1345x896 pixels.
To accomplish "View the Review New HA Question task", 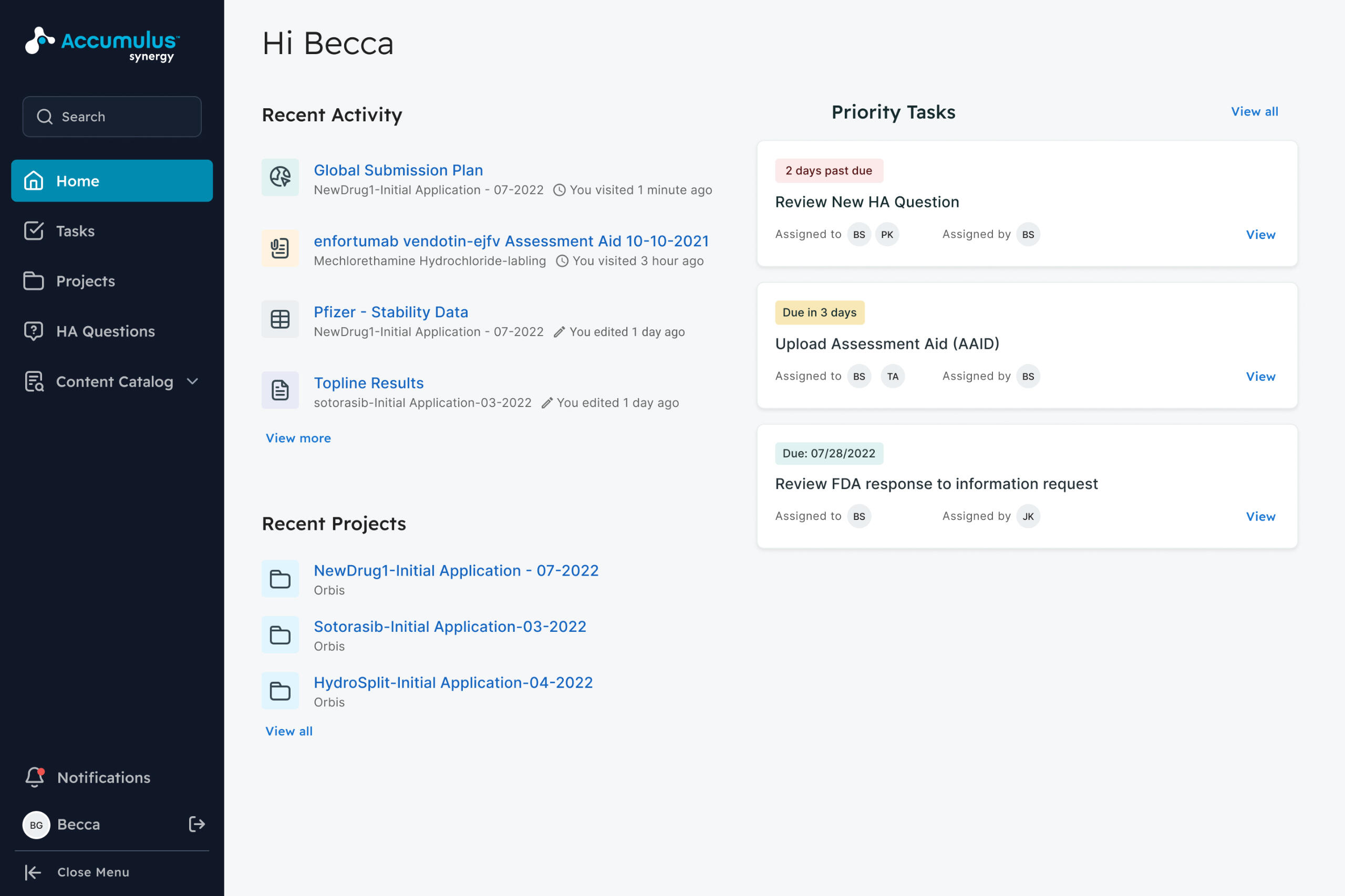I will (x=1260, y=234).
